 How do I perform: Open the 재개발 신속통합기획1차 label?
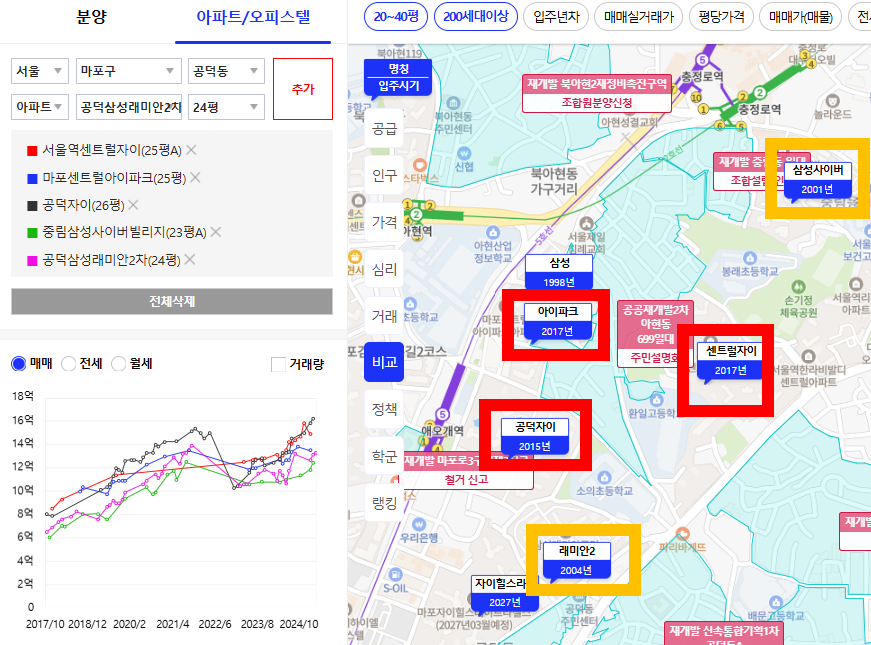(x=723, y=634)
